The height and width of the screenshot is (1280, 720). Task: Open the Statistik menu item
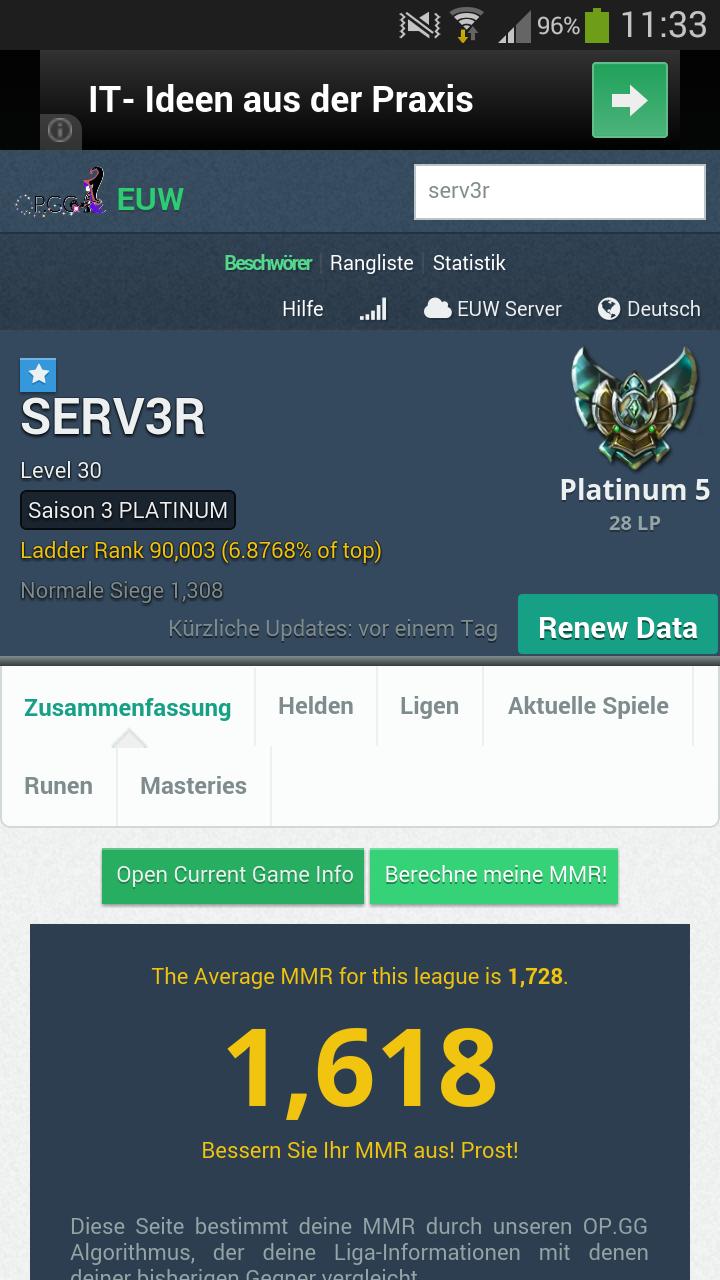tap(469, 263)
